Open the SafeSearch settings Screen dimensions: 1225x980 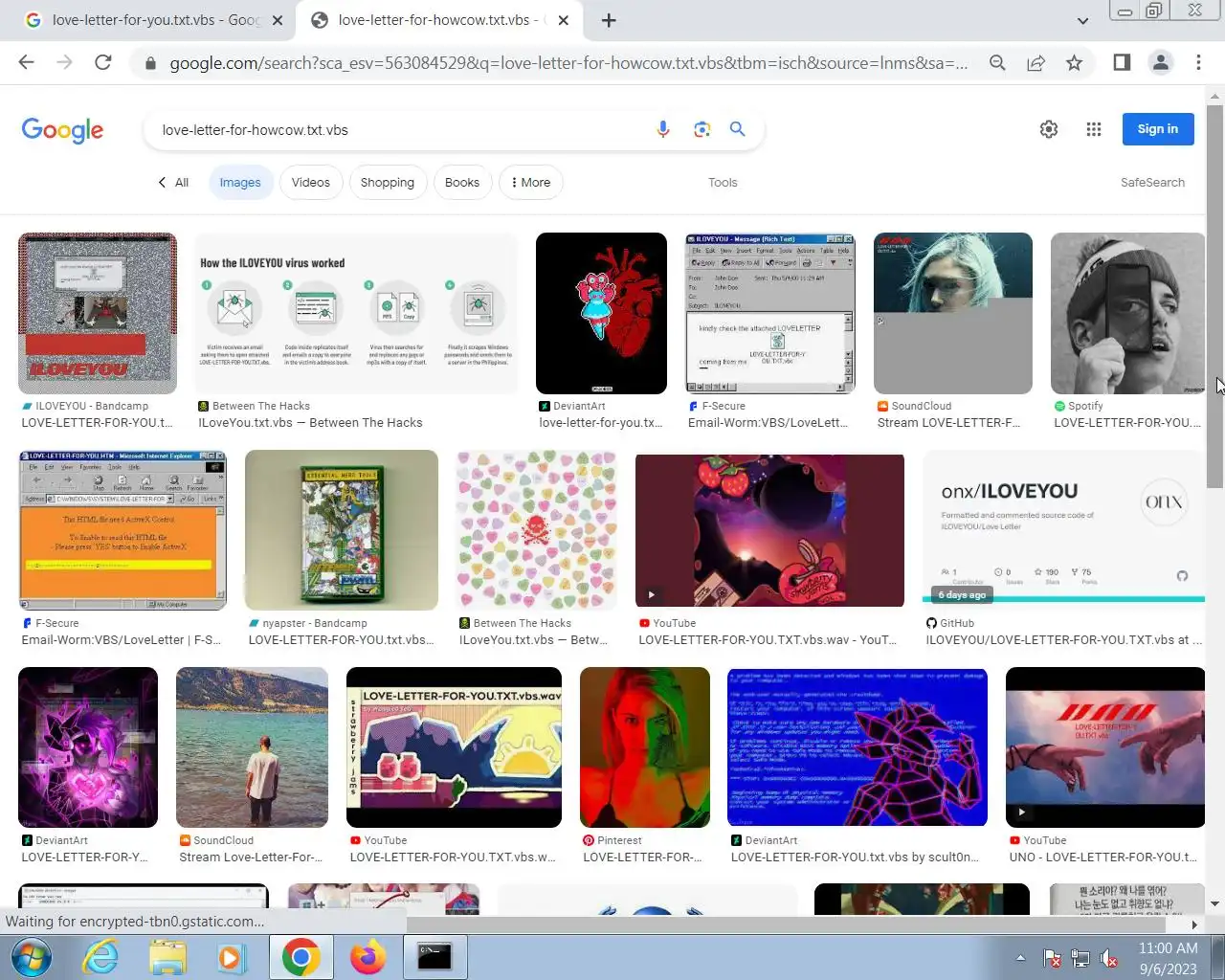(1152, 182)
